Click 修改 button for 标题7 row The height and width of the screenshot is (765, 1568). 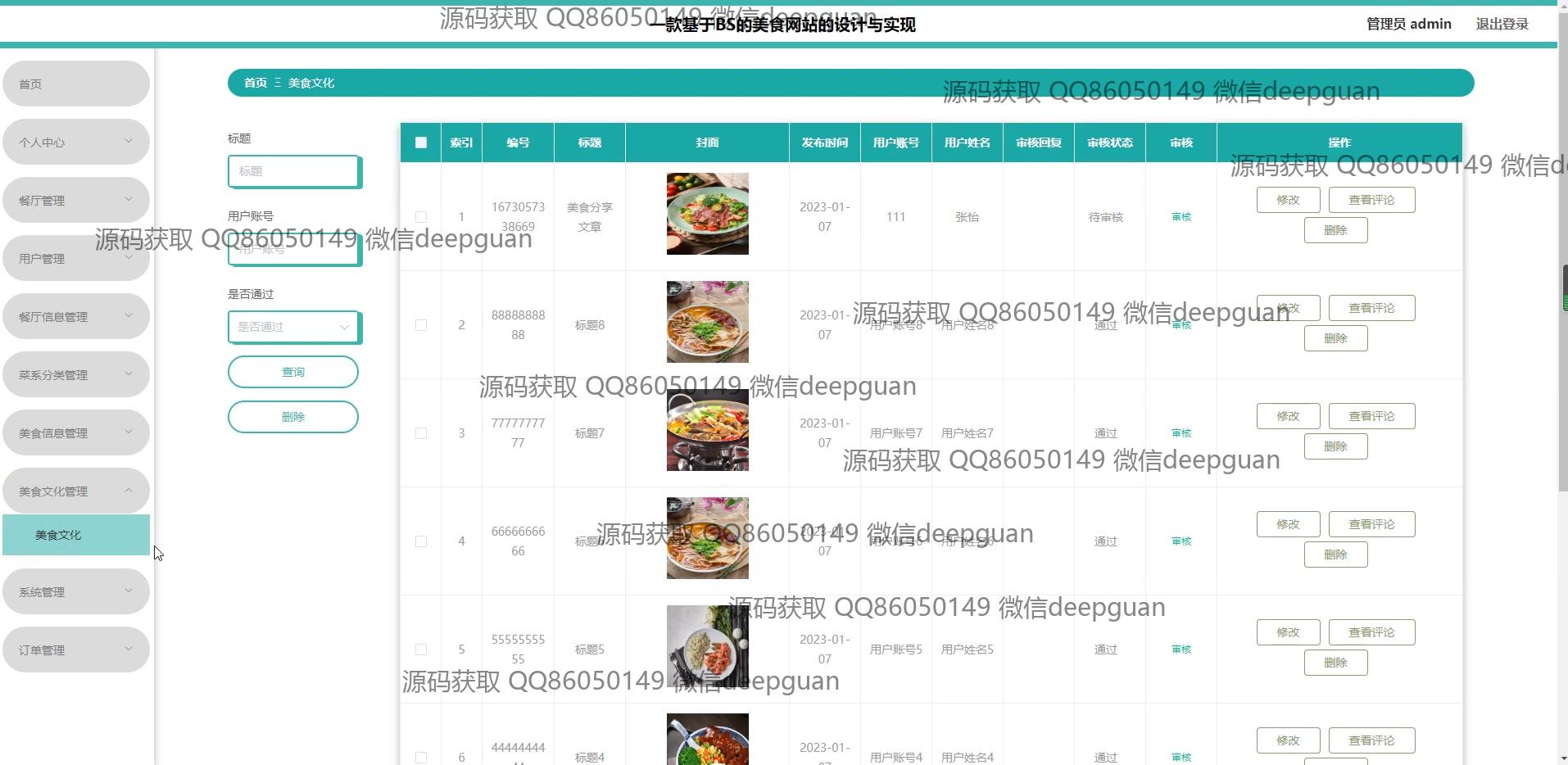(x=1289, y=416)
